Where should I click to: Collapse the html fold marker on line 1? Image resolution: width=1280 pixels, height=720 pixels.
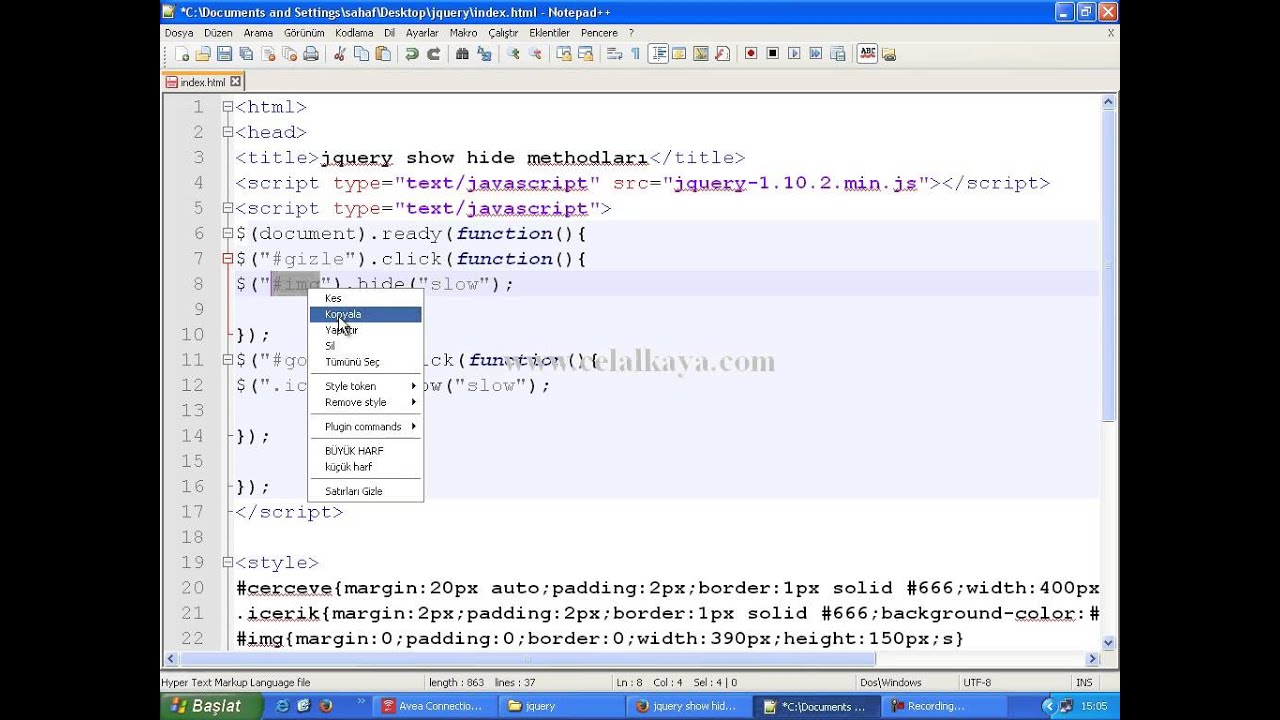tap(227, 107)
